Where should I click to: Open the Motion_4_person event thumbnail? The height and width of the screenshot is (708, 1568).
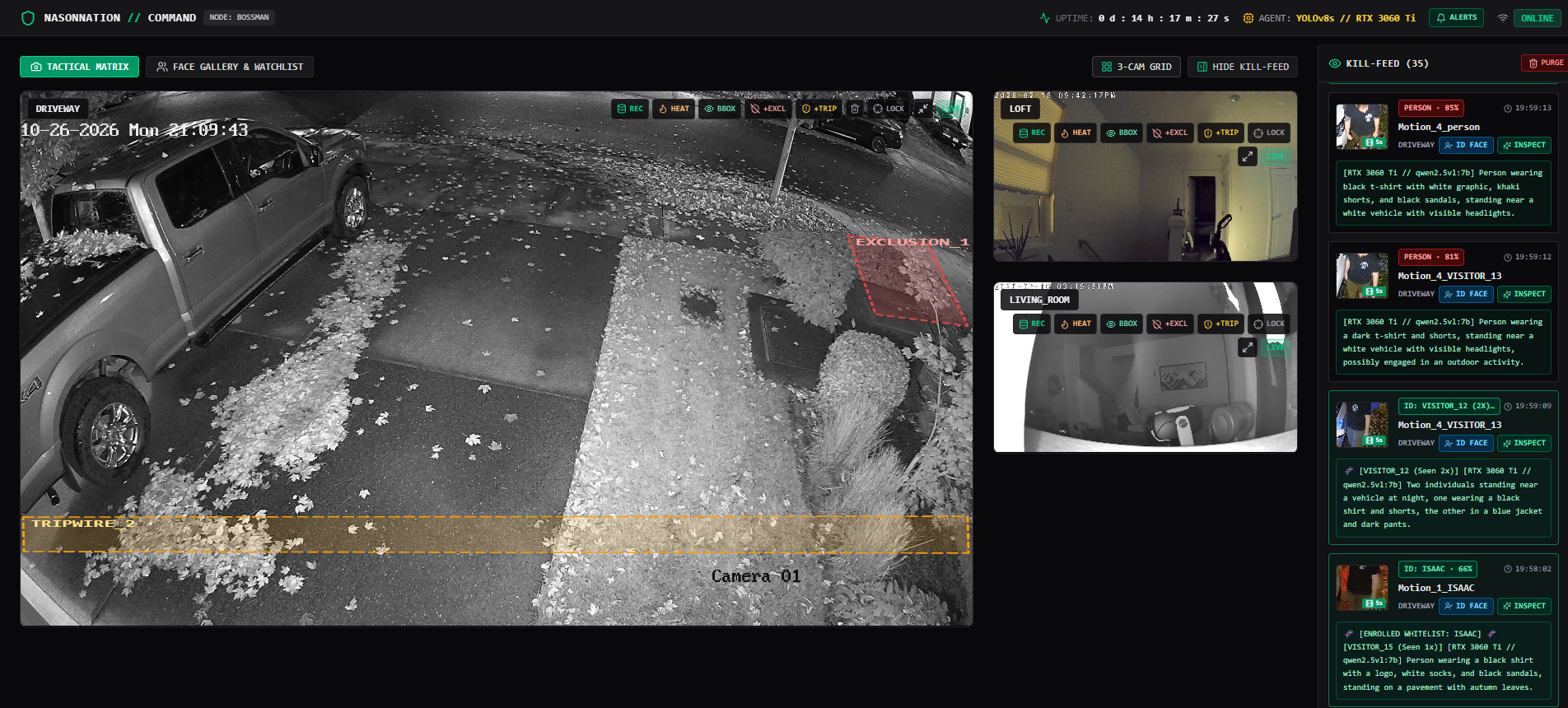[1362, 127]
